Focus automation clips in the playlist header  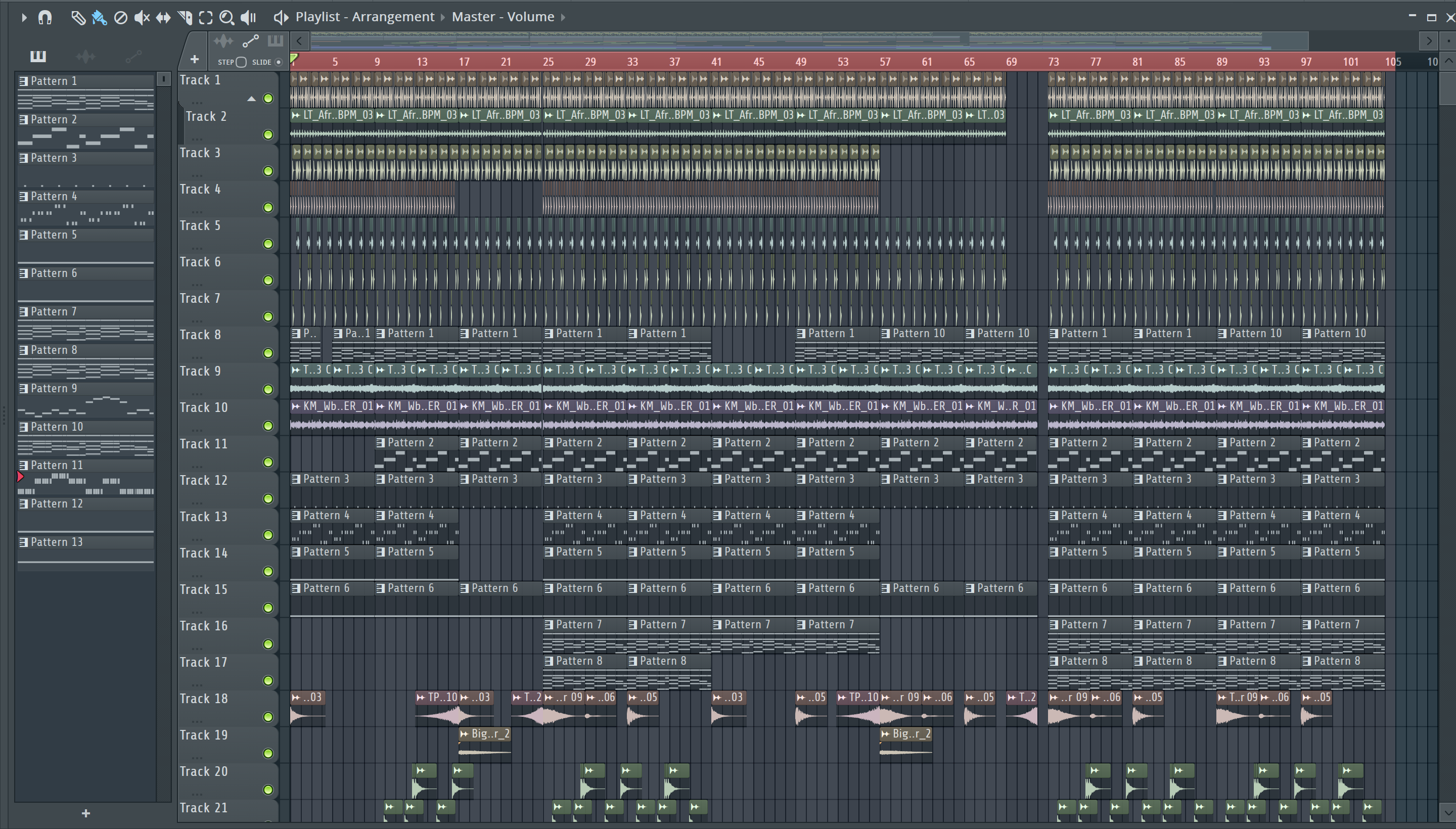251,40
